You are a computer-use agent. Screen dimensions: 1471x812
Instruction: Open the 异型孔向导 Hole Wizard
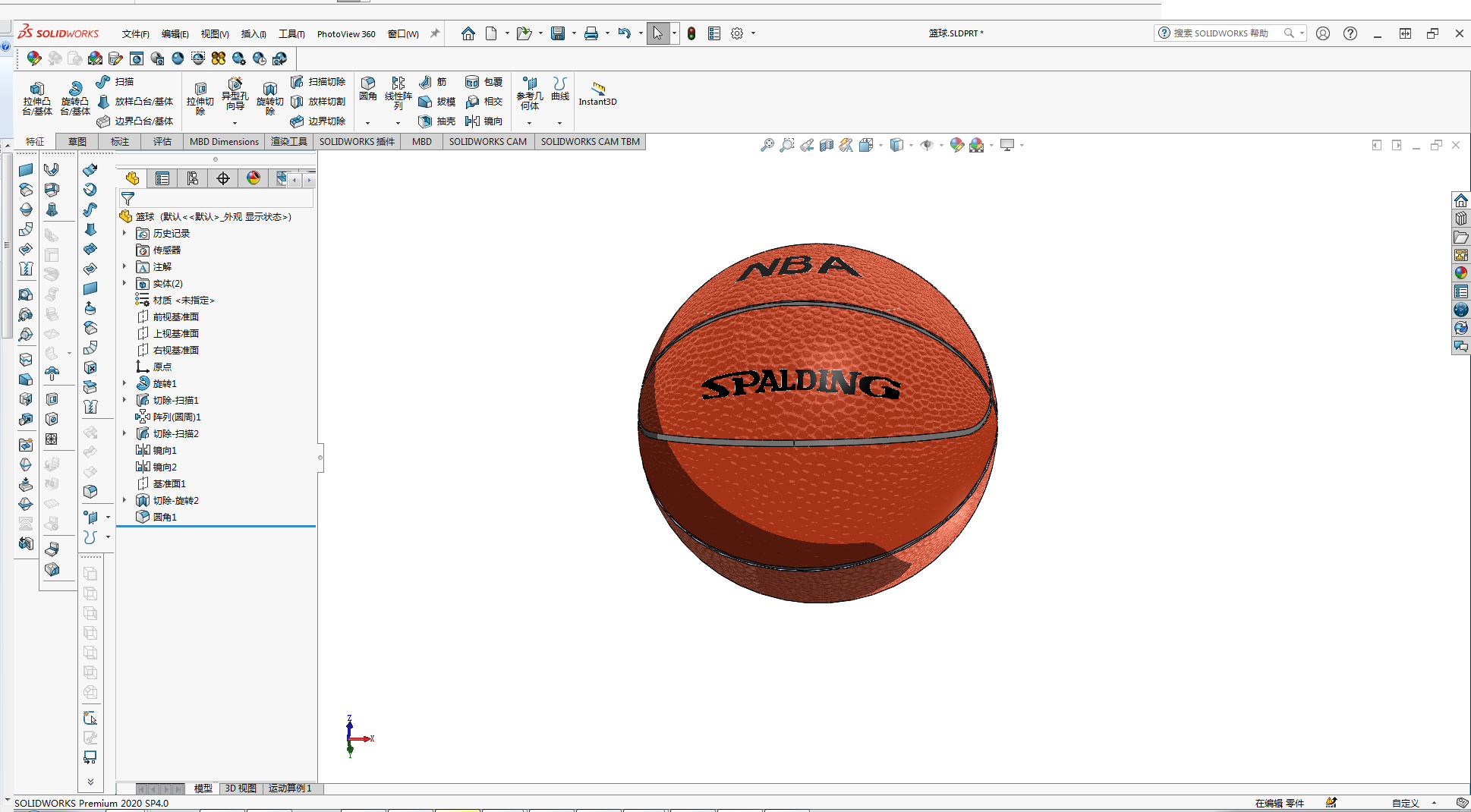tap(235, 96)
